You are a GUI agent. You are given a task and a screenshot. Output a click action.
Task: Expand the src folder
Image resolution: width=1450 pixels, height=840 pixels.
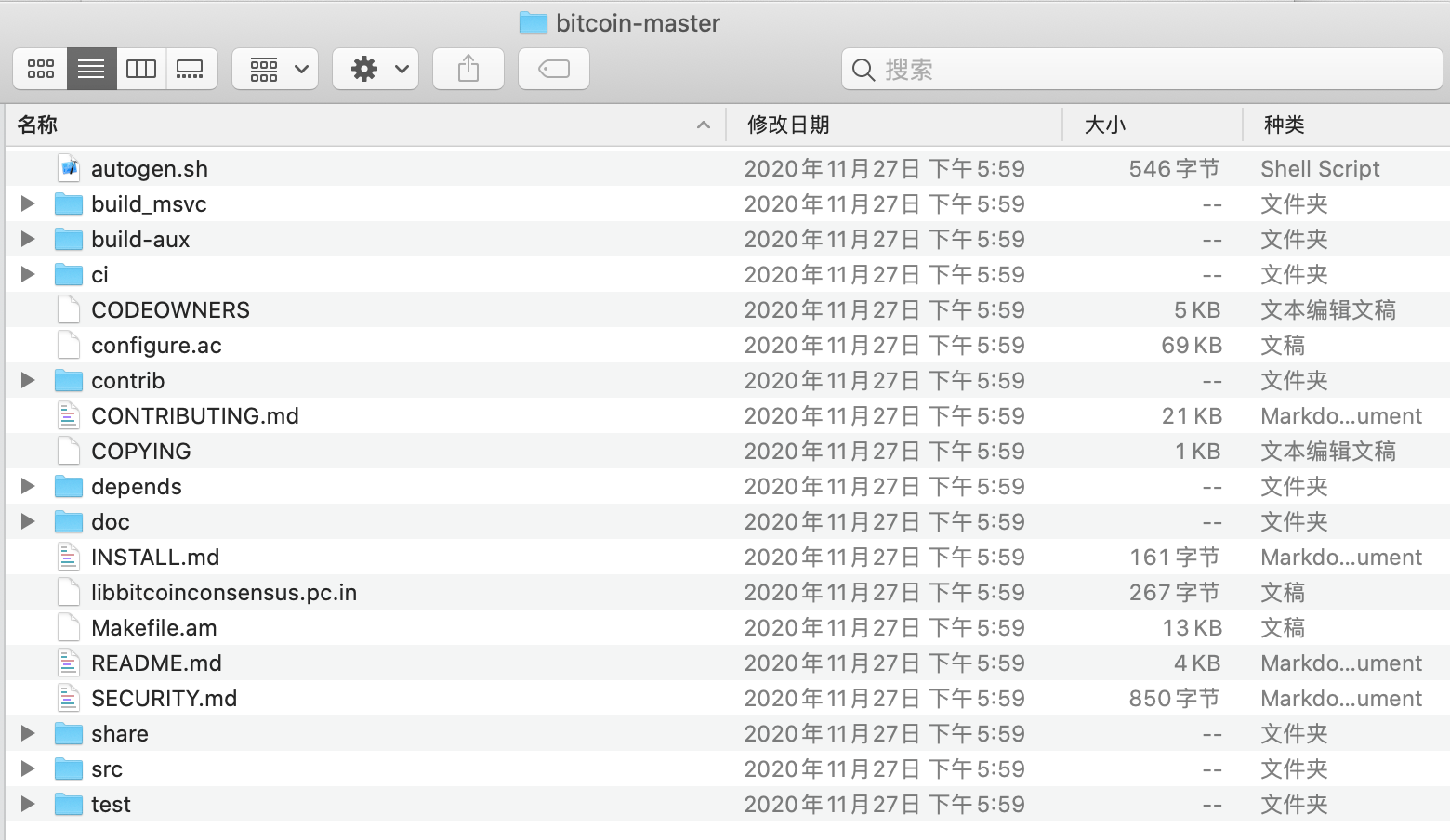(x=28, y=768)
